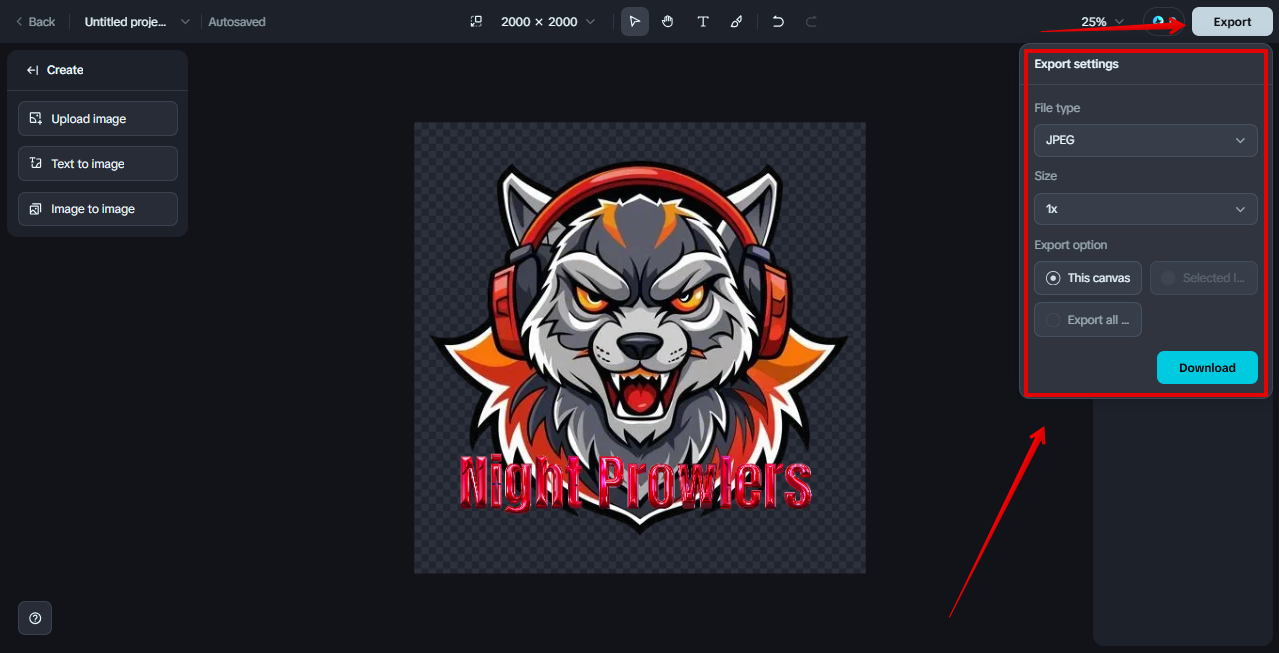Open the Size 1x dropdown
Viewport: 1279px width, 653px height.
1146,209
